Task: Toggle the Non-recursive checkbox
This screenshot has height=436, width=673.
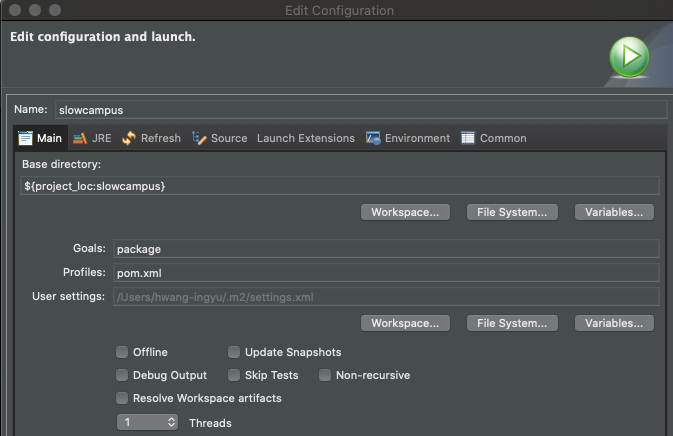Action: pyautogui.click(x=325, y=375)
